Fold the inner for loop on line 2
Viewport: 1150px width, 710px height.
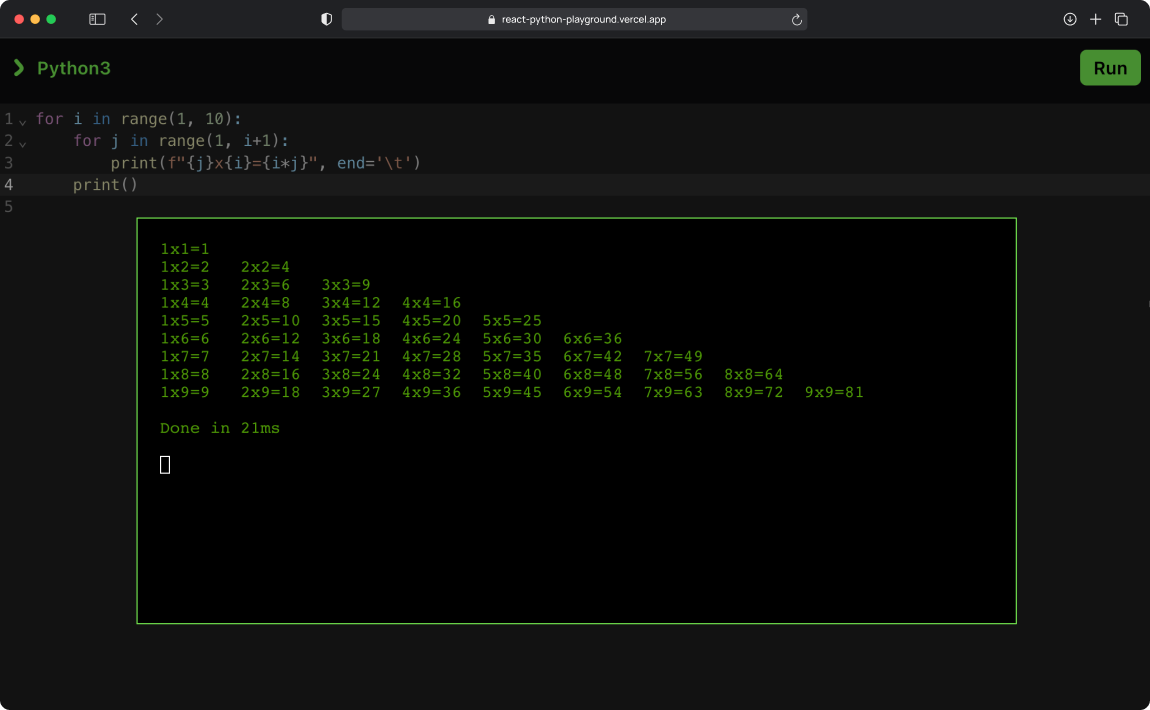[23, 143]
